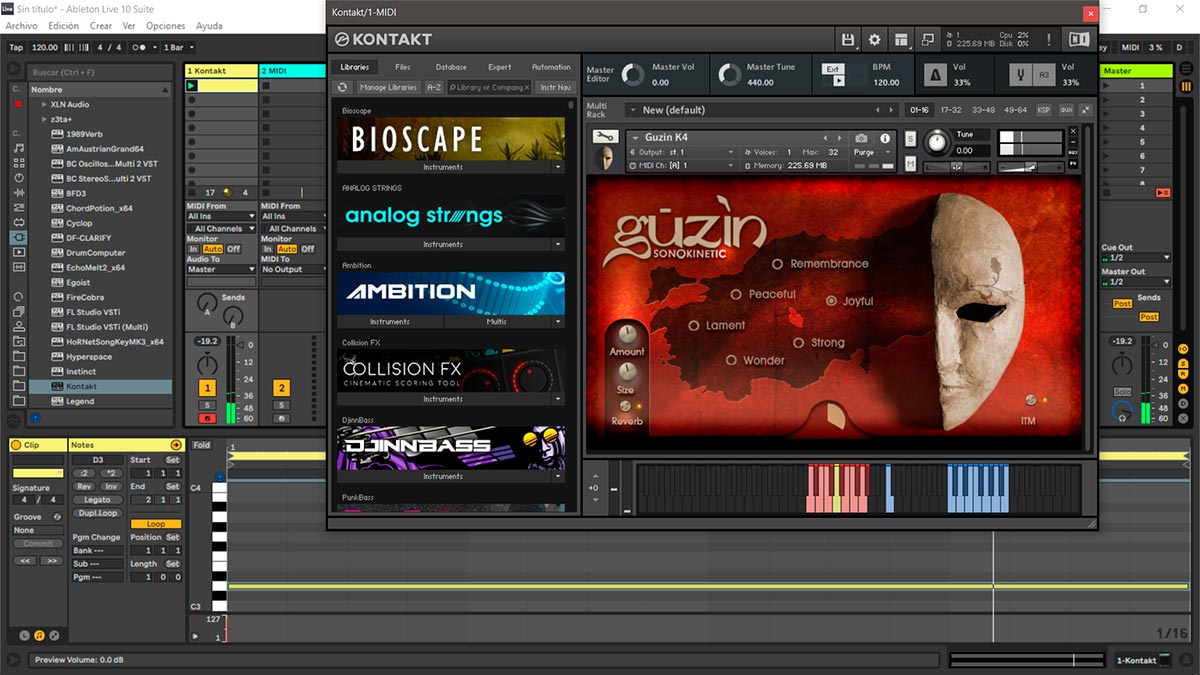Screen dimensions: 1200x675
Task: Click the Native Instruments NI logo
Action: click(1079, 40)
